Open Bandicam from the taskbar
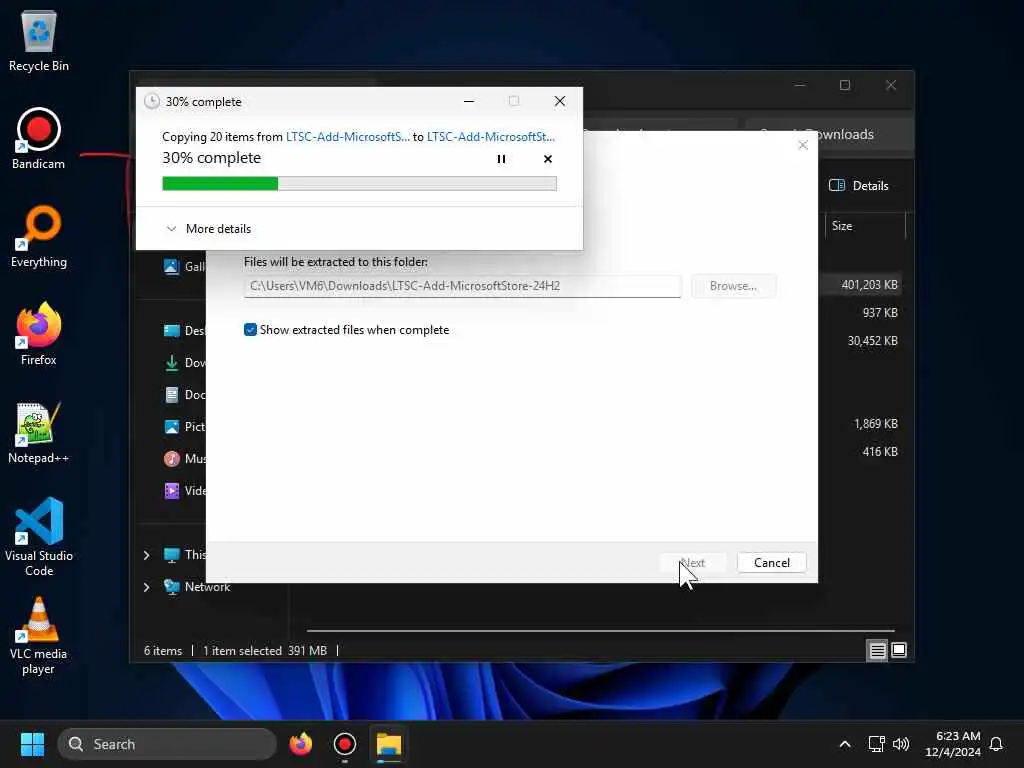Viewport: 1024px width, 768px height. point(345,744)
